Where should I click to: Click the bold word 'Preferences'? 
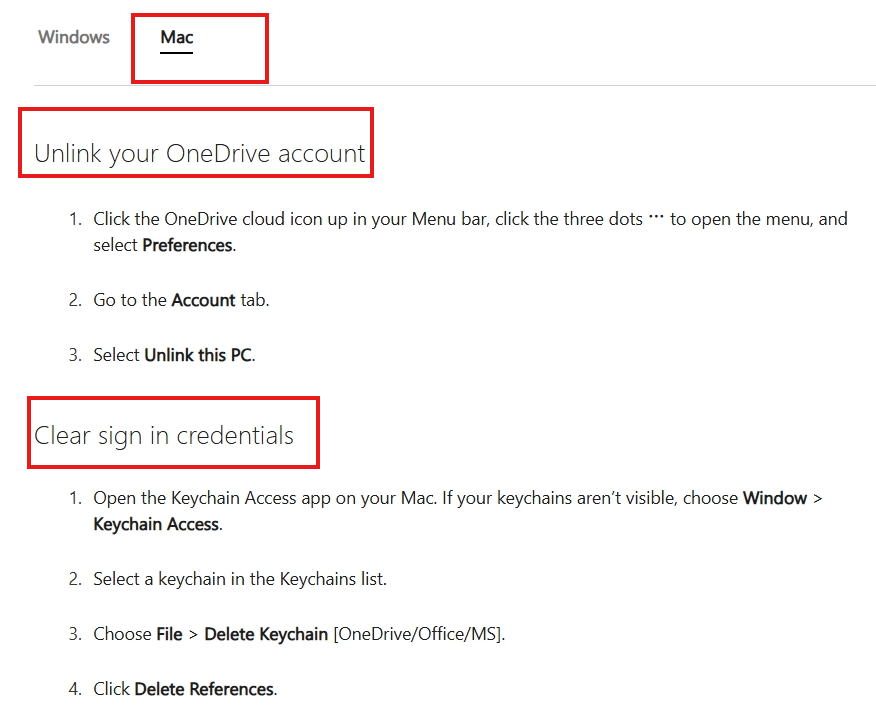point(187,245)
